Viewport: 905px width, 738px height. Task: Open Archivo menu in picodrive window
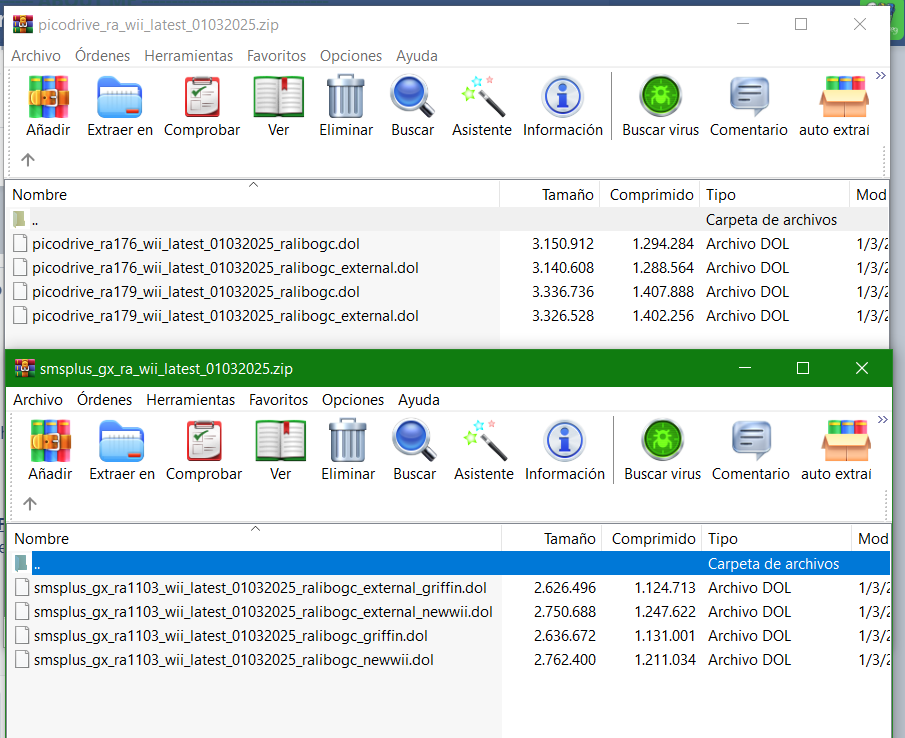[x=36, y=56]
